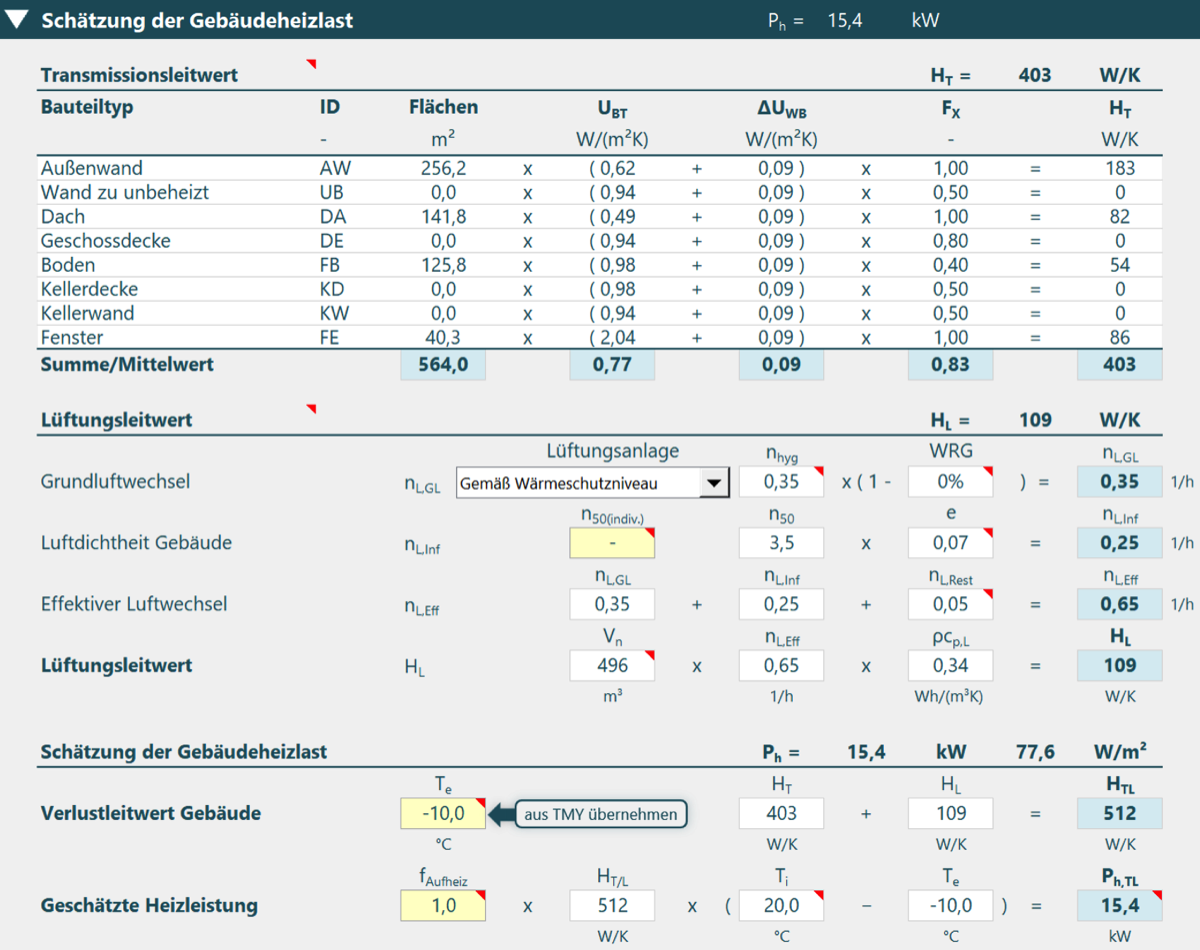Click the Boden F_X factor 0,40

point(950,265)
